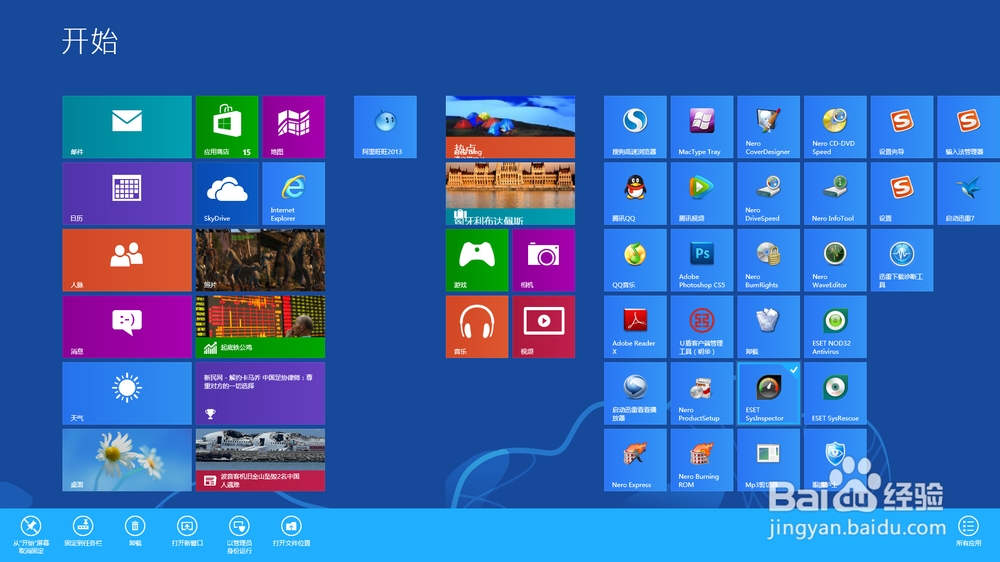
Task: Launch the MacType Tray tile
Action: [x=702, y=127]
